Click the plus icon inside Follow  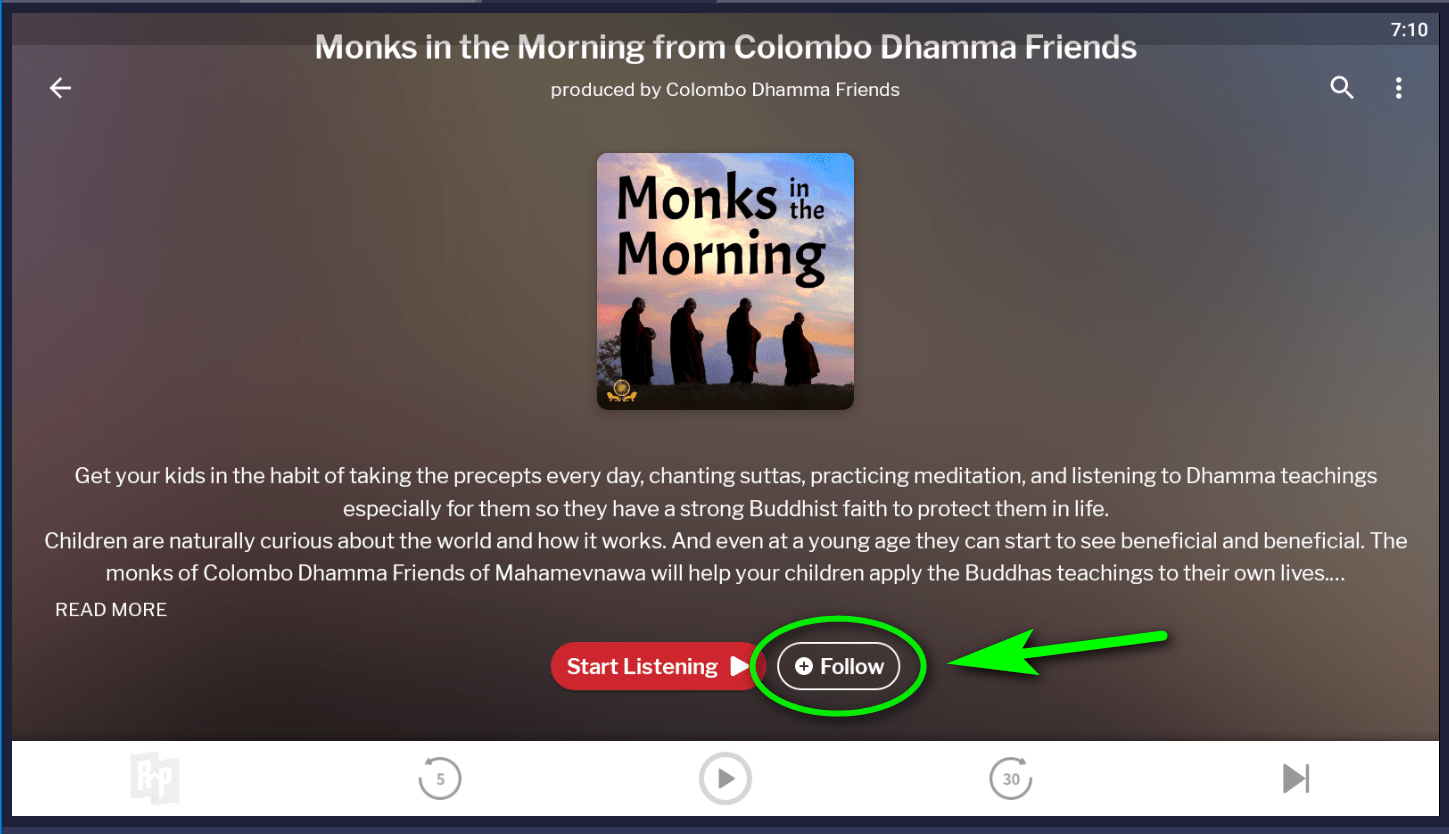point(804,666)
